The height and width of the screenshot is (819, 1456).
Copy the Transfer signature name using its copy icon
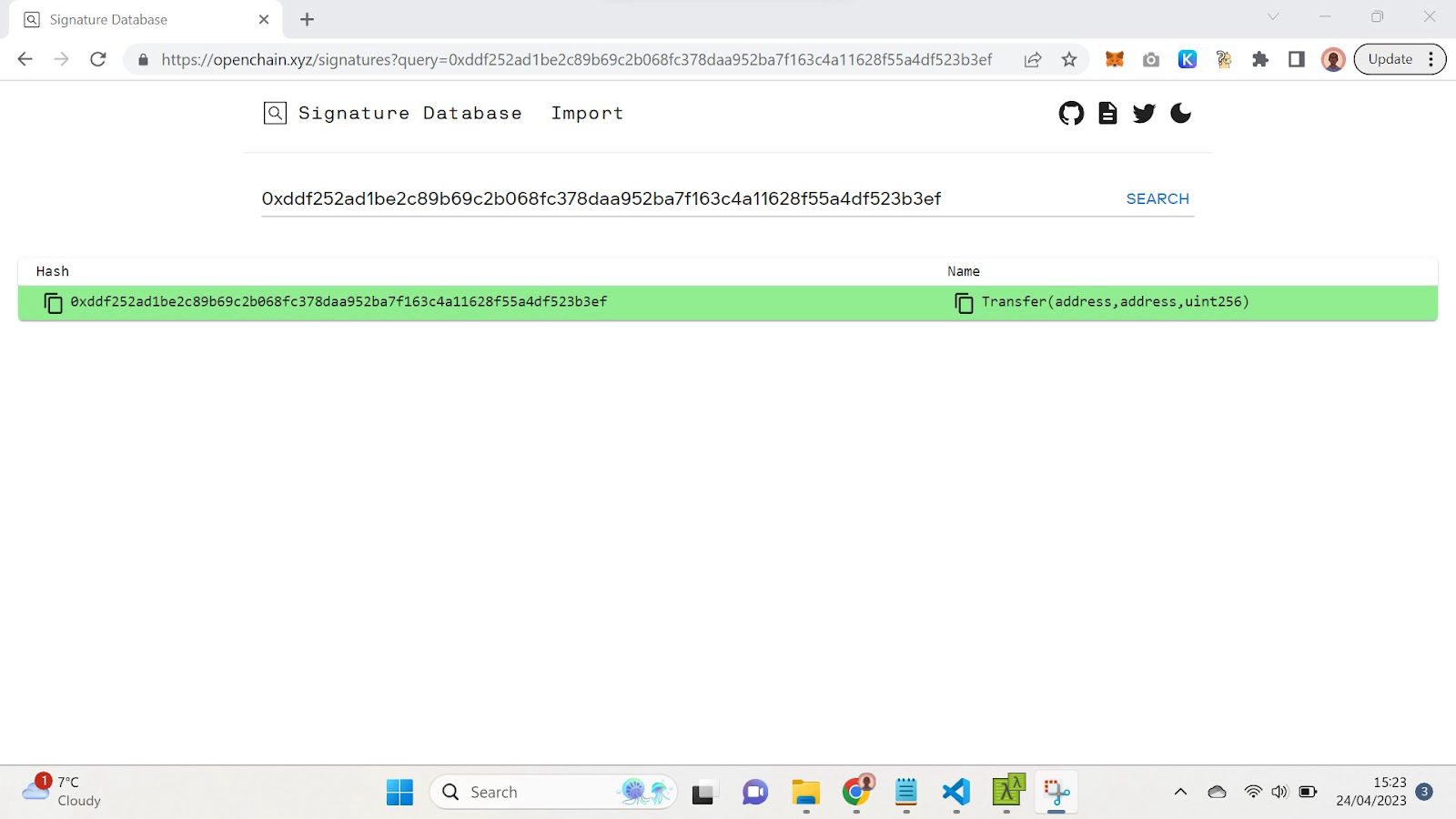tap(964, 303)
